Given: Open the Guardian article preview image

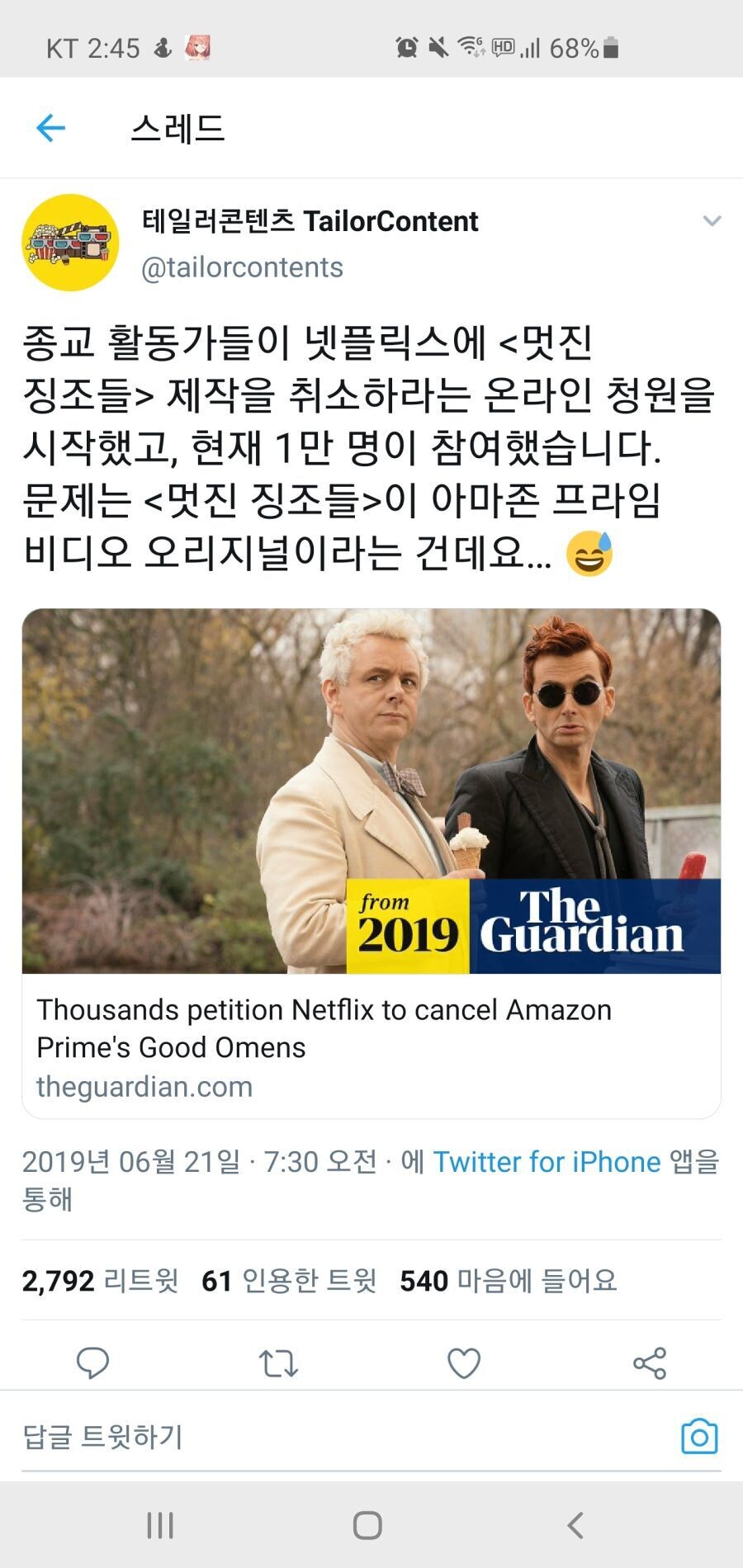Looking at the screenshot, I should [x=371, y=791].
